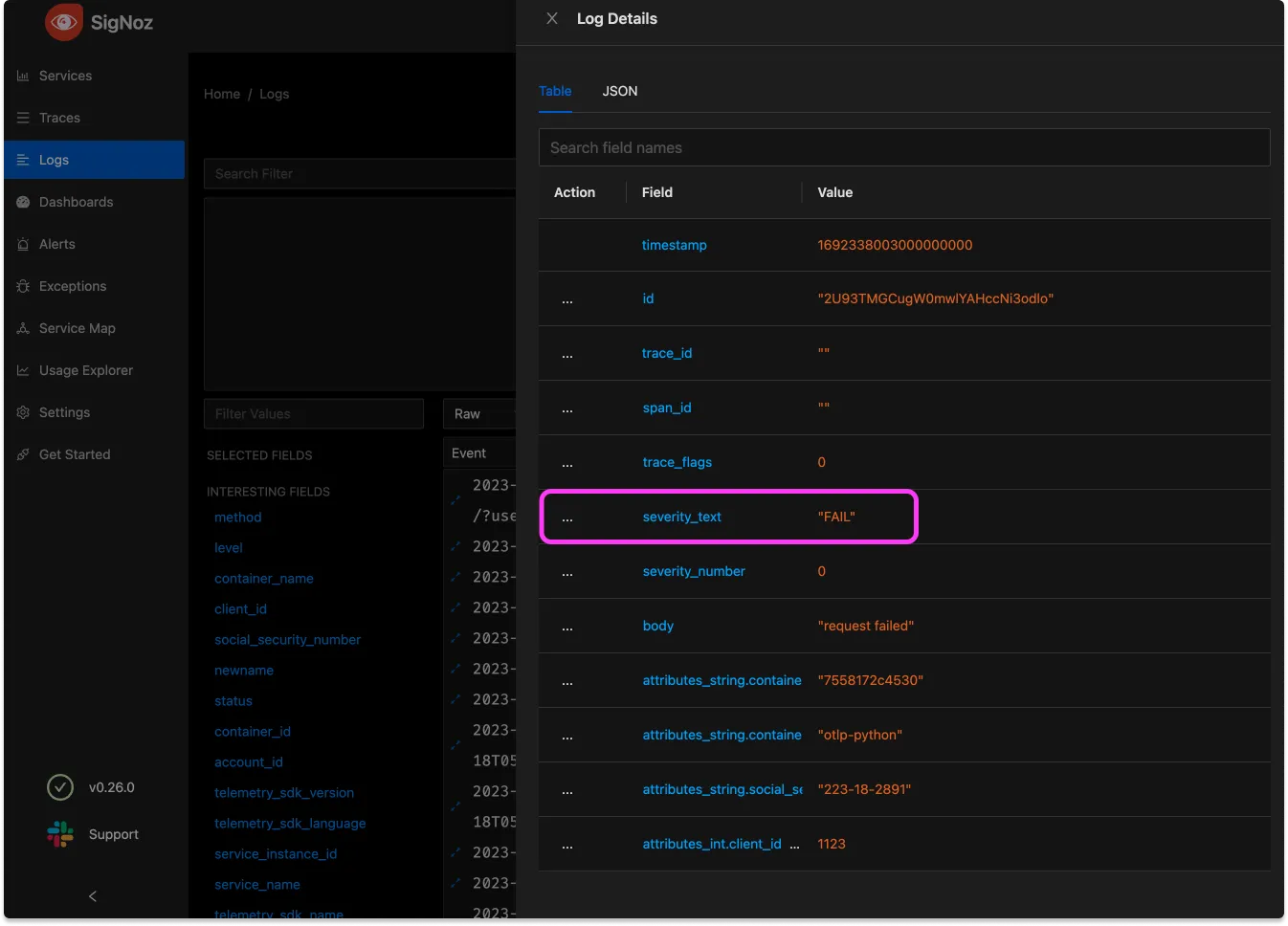Click the v0.26.0 version checkmark icon
The image size is (1288, 926).
point(59,787)
